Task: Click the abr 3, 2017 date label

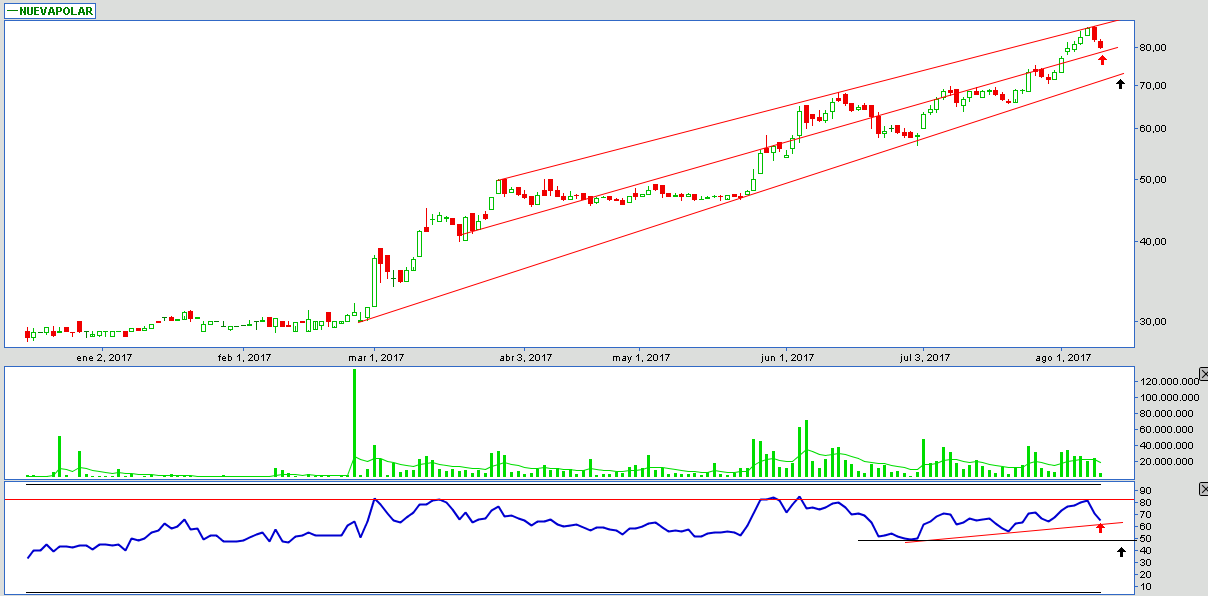Action: pos(525,357)
